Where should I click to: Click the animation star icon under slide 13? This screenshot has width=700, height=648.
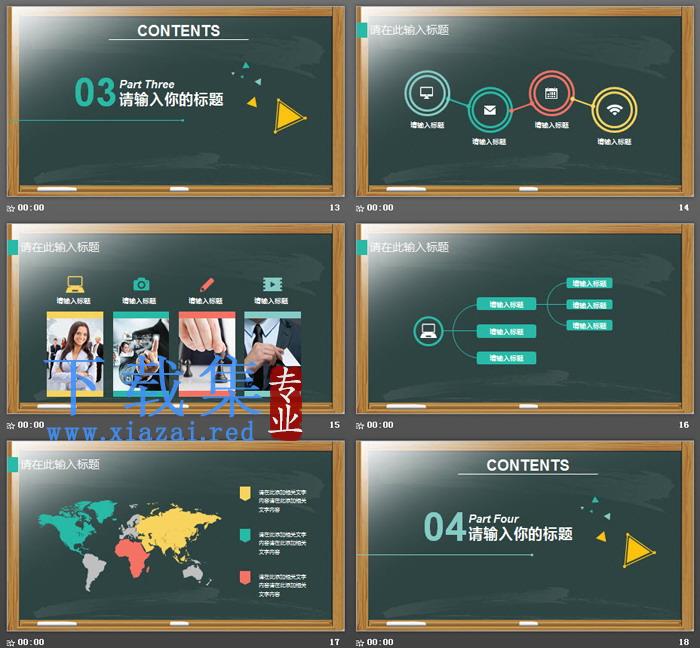coord(11,208)
